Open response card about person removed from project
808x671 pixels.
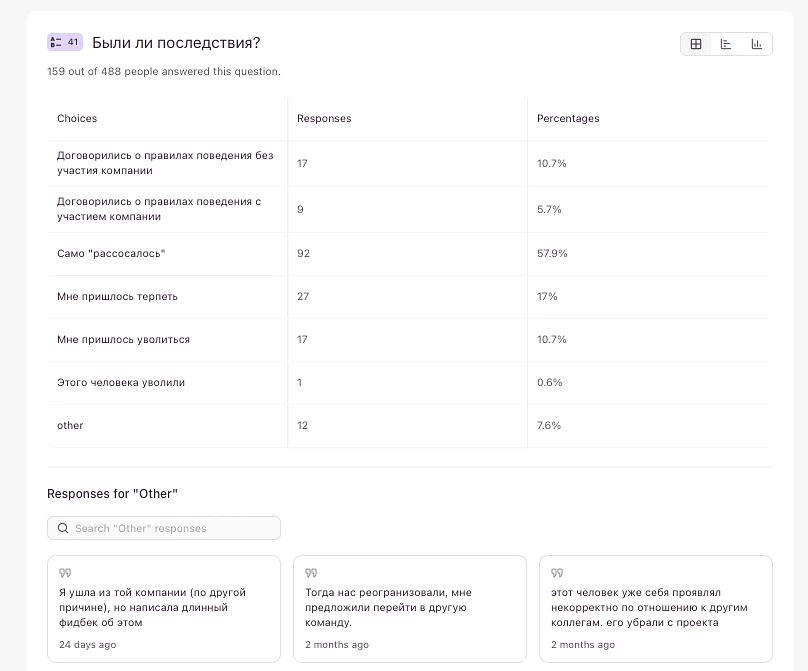656,608
